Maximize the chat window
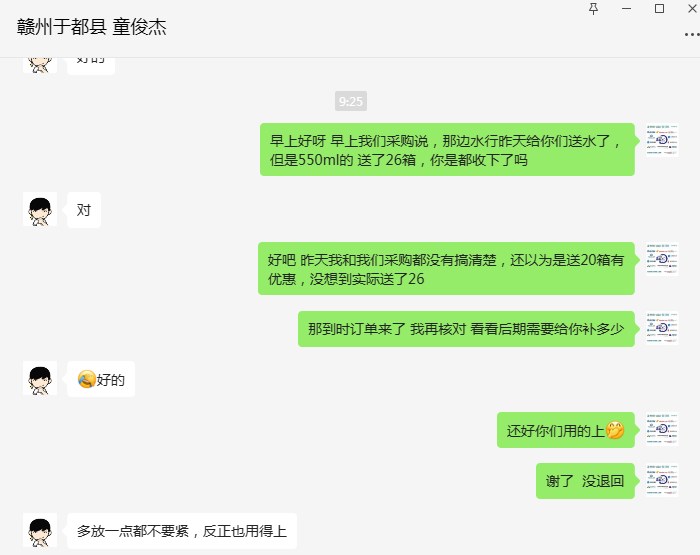The height and width of the screenshot is (555, 700). point(659,8)
